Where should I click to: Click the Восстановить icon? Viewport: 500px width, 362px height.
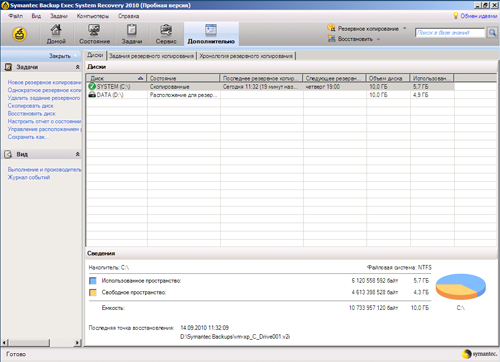pyautogui.click(x=331, y=39)
